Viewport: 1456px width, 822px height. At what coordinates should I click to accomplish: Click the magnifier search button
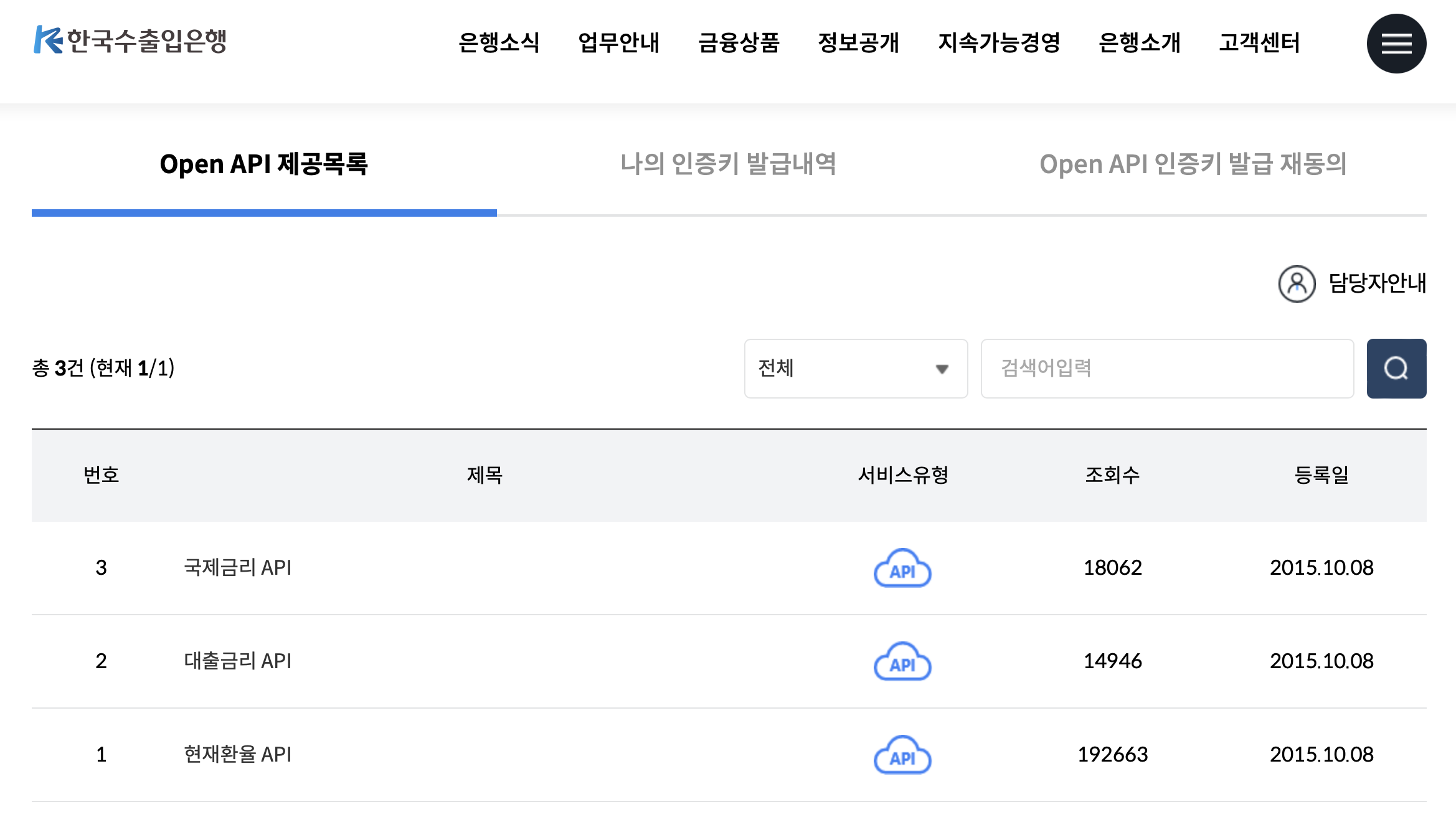point(1396,368)
